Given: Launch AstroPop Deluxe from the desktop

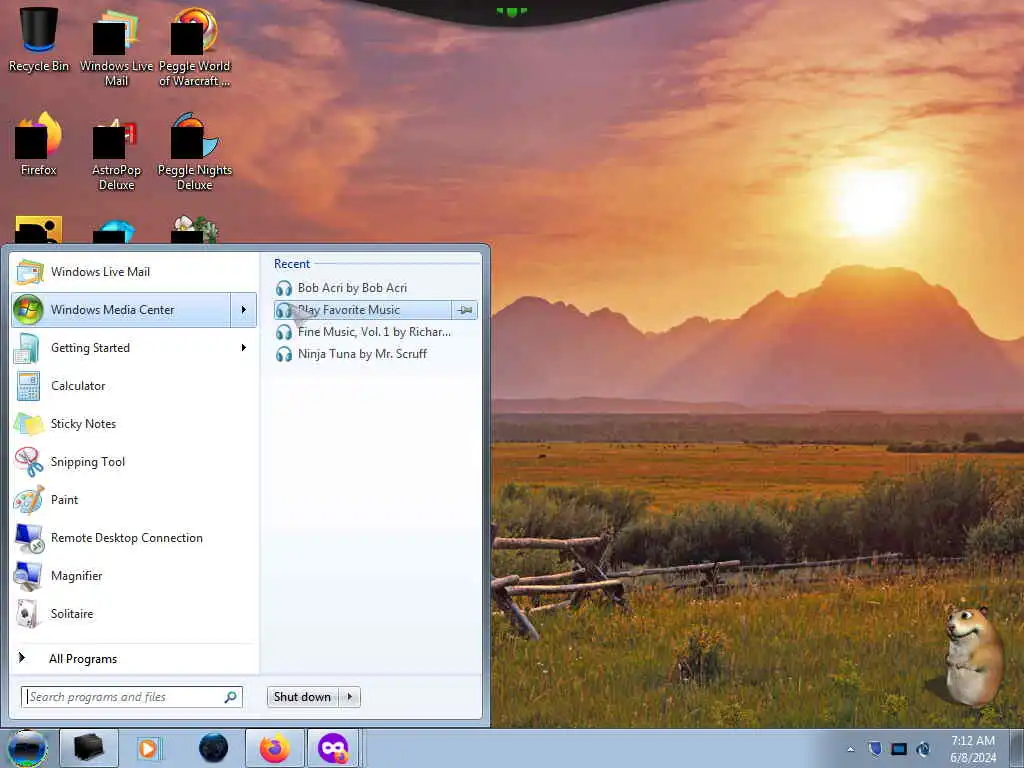Looking at the screenshot, I should click(116, 154).
